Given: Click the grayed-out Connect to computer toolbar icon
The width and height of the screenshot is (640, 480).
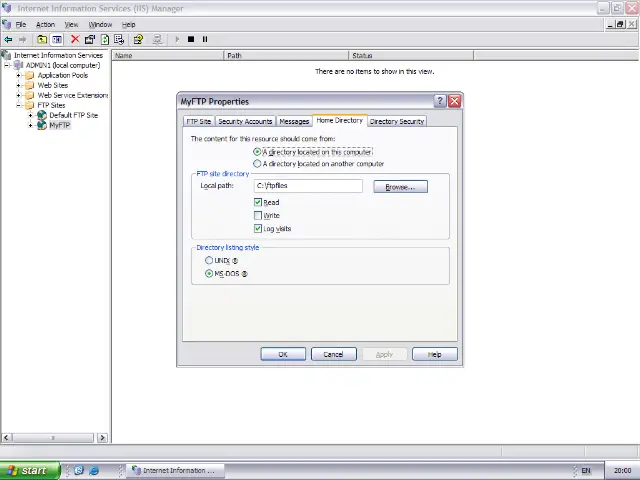Looking at the screenshot, I should click(x=157, y=39).
